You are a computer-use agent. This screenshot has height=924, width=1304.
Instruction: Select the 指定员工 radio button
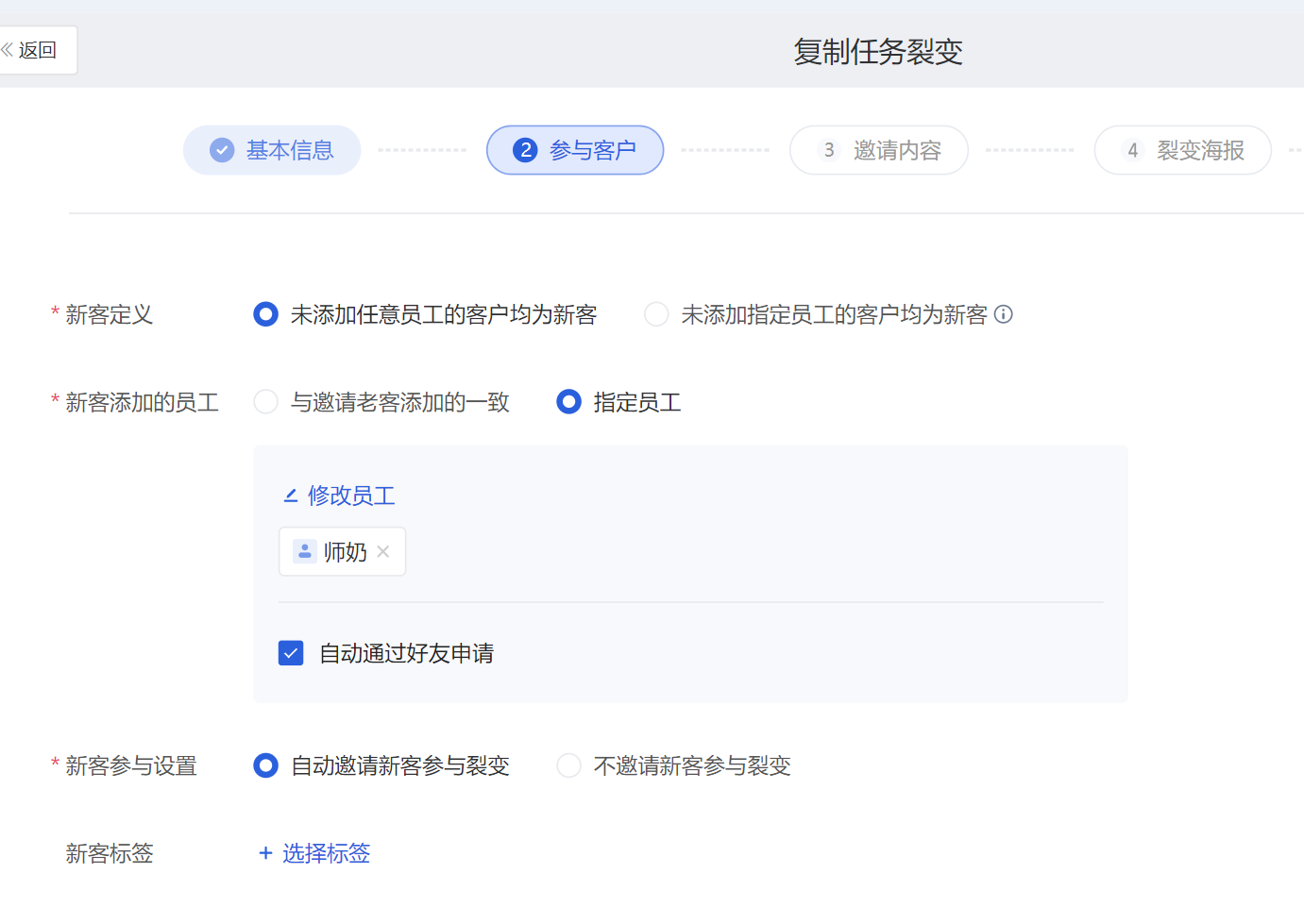click(569, 402)
